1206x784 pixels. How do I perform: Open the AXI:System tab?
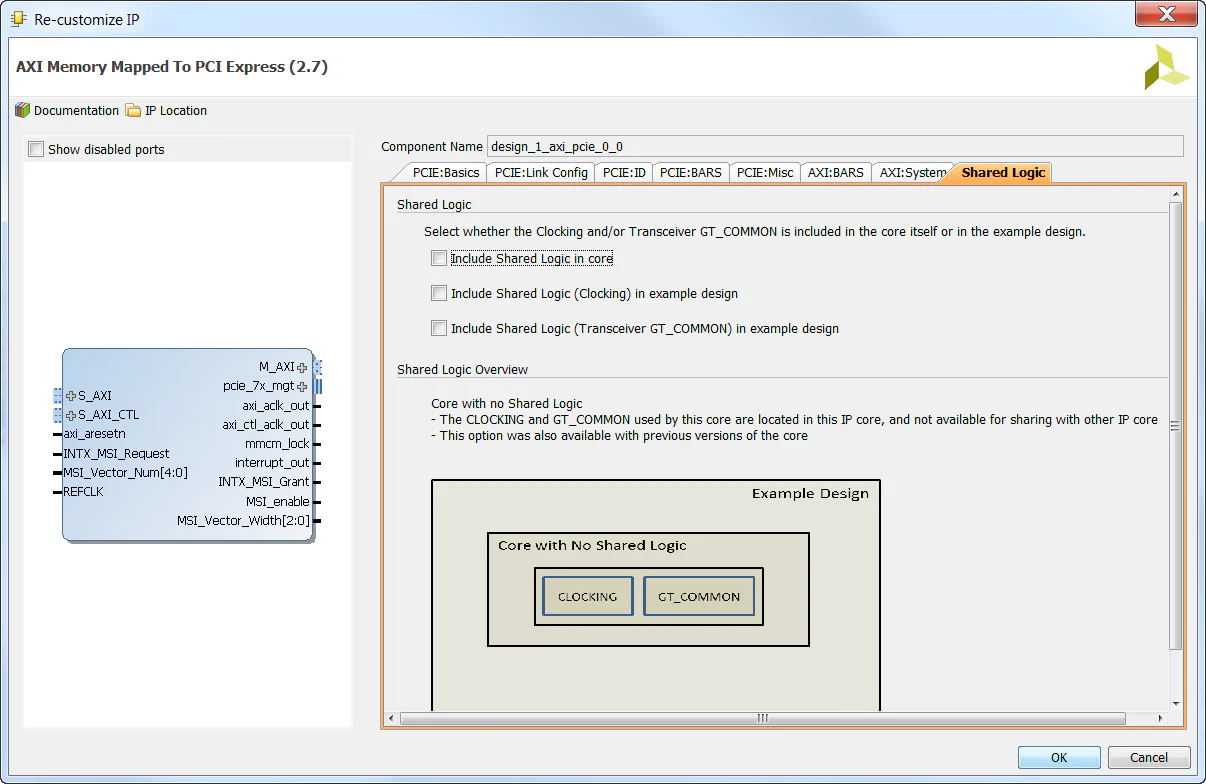909,172
